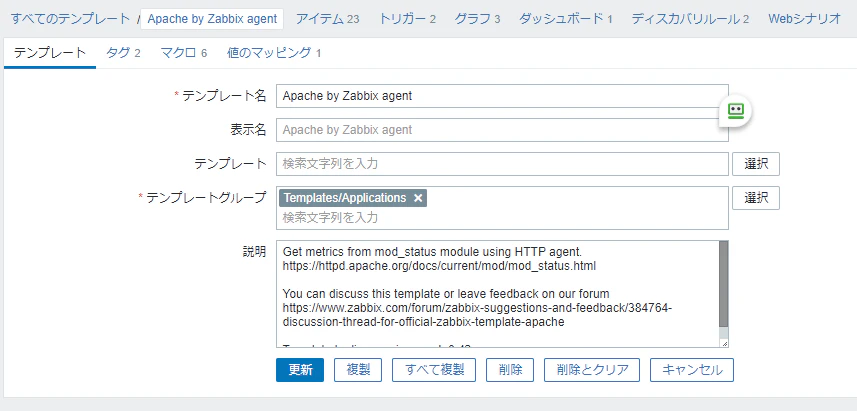
Task: Switch to the タグ 2 tab
Action: (x=123, y=53)
